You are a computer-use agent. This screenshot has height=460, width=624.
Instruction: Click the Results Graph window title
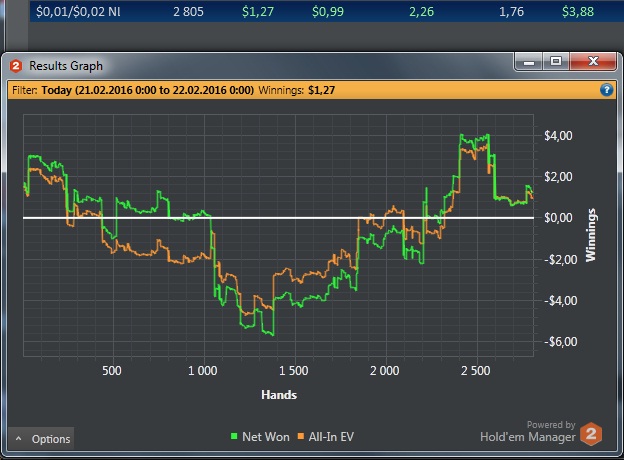tap(66, 66)
